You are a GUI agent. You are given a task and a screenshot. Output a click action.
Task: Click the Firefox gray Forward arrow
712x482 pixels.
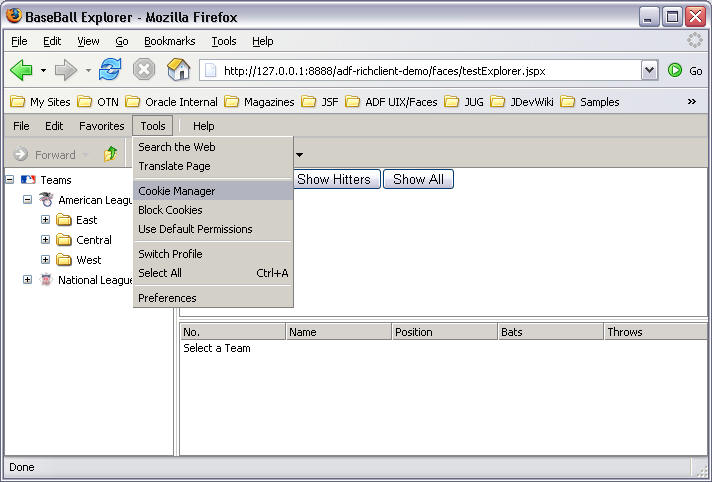coord(66,70)
